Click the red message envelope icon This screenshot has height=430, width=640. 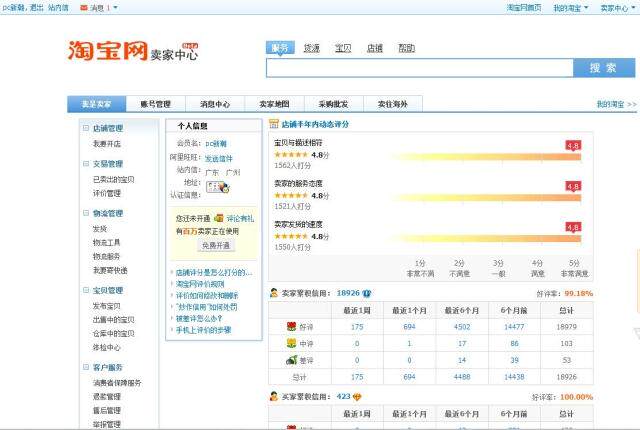84,7
